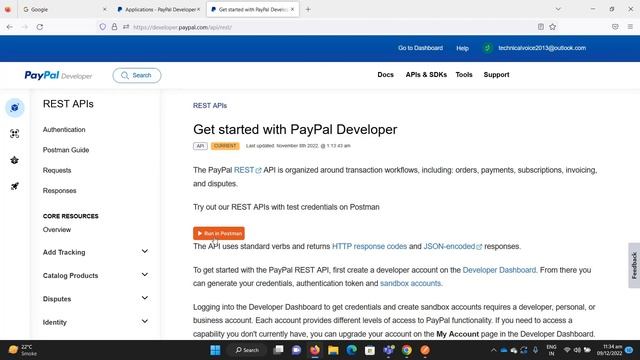Follow the HTTP response codes link

[369, 247]
